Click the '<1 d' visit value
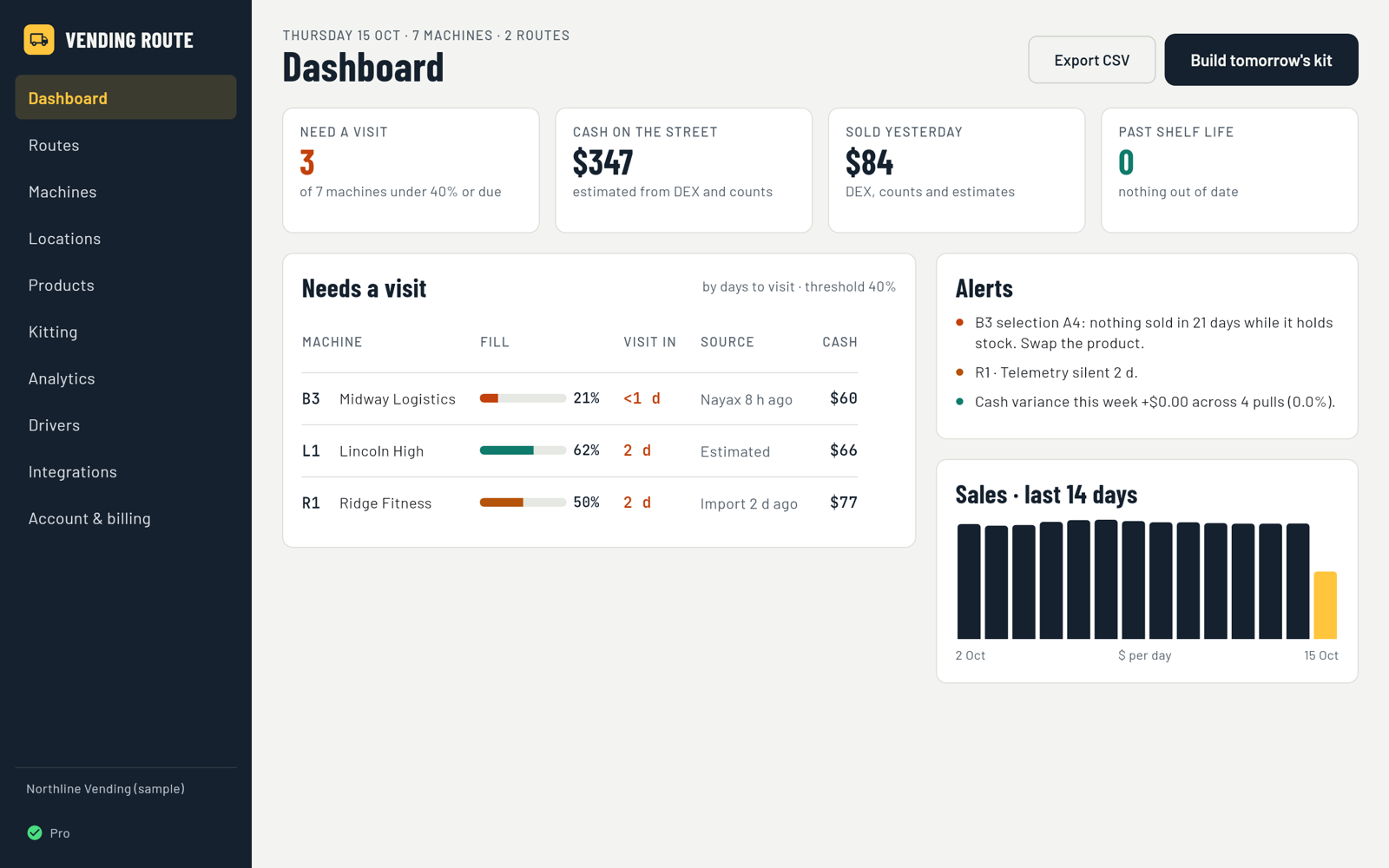Screen dimensions: 1389x868 click(642, 398)
